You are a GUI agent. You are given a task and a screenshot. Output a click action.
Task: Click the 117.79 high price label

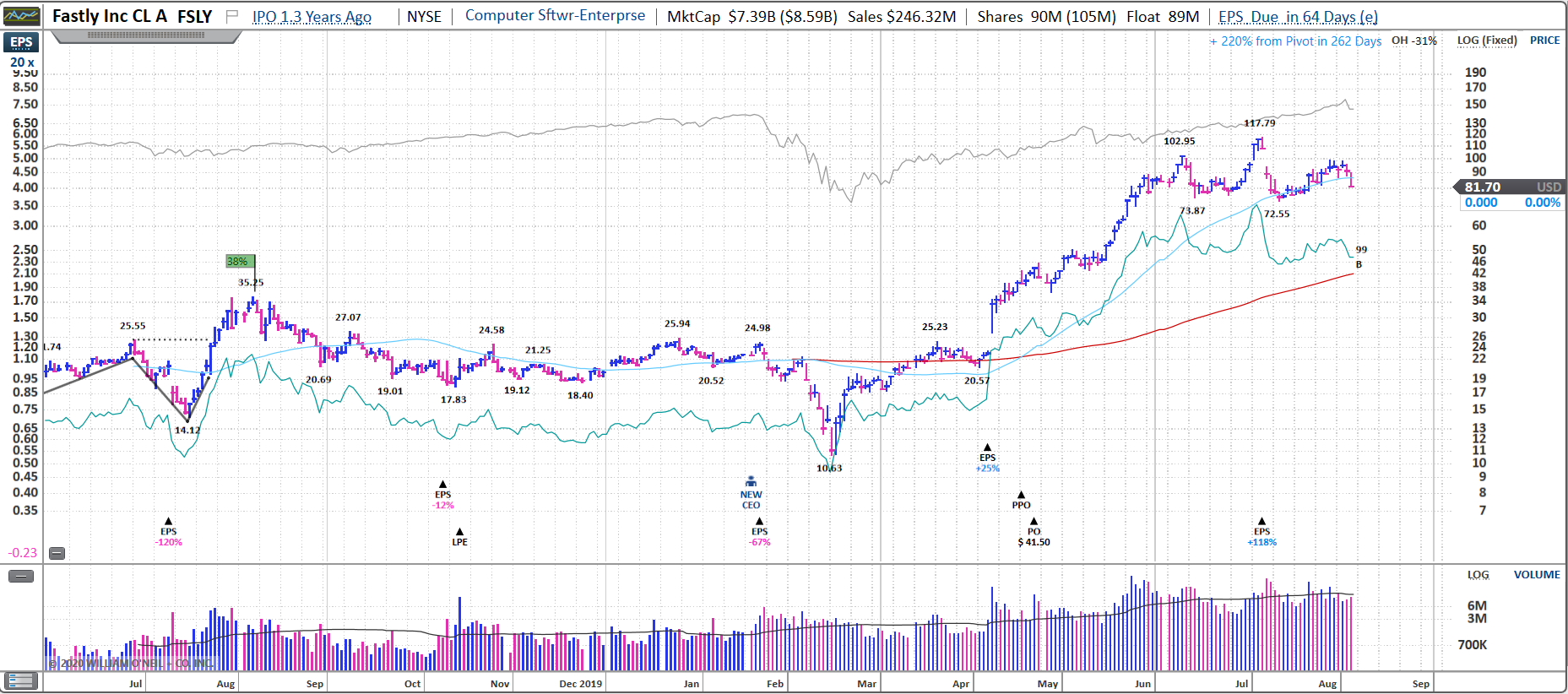[x=1259, y=123]
